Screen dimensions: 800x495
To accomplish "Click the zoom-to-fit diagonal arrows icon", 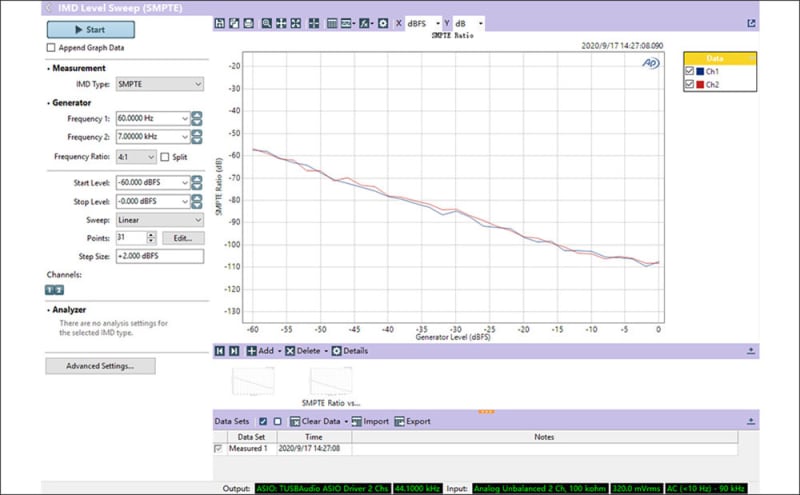I will tap(295, 23).
